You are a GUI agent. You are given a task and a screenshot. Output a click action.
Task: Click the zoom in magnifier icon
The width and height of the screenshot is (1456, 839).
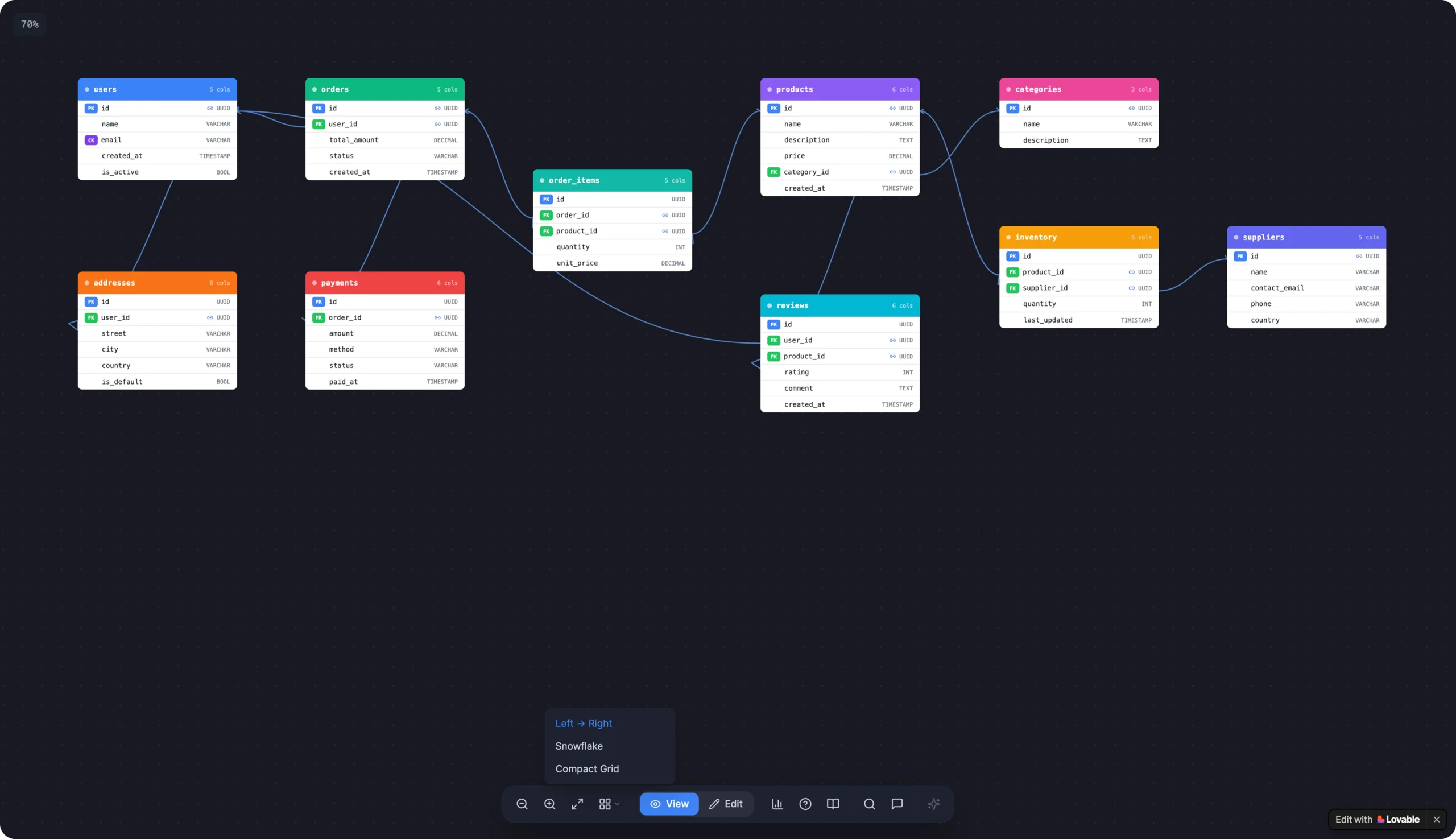pos(549,804)
